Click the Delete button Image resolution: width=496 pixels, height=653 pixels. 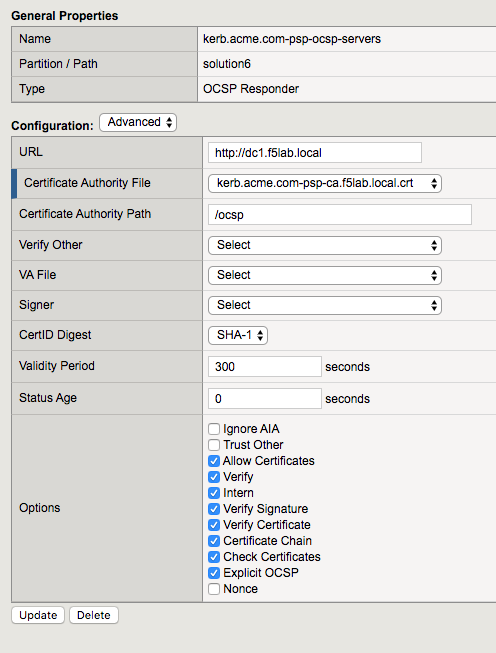tap(94, 615)
